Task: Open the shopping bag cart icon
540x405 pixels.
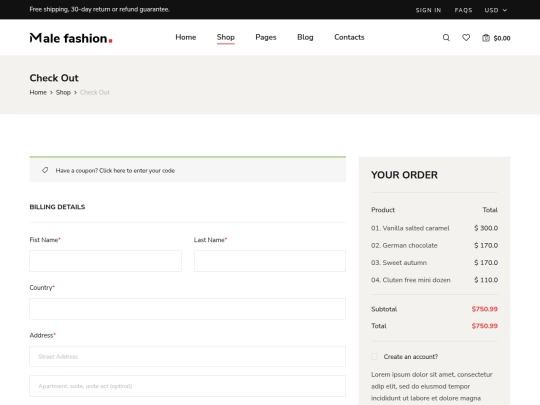Action: [486, 38]
